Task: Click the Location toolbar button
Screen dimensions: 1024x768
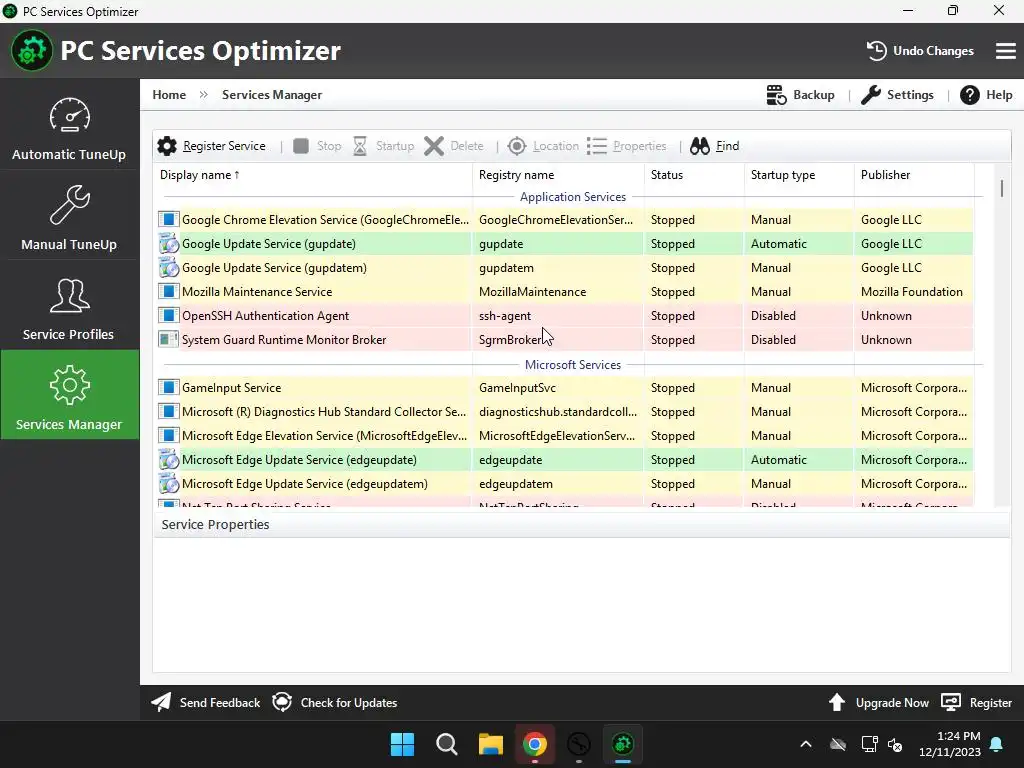Action: tap(543, 146)
